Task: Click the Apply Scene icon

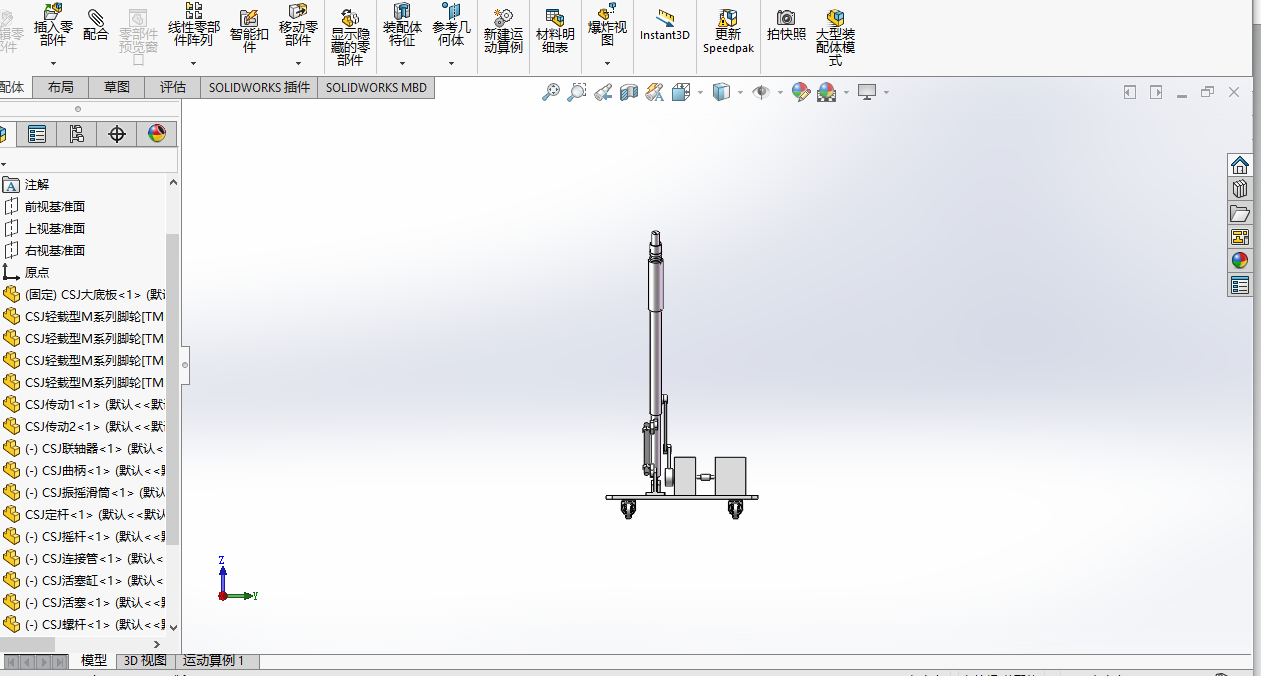Action: 827,92
